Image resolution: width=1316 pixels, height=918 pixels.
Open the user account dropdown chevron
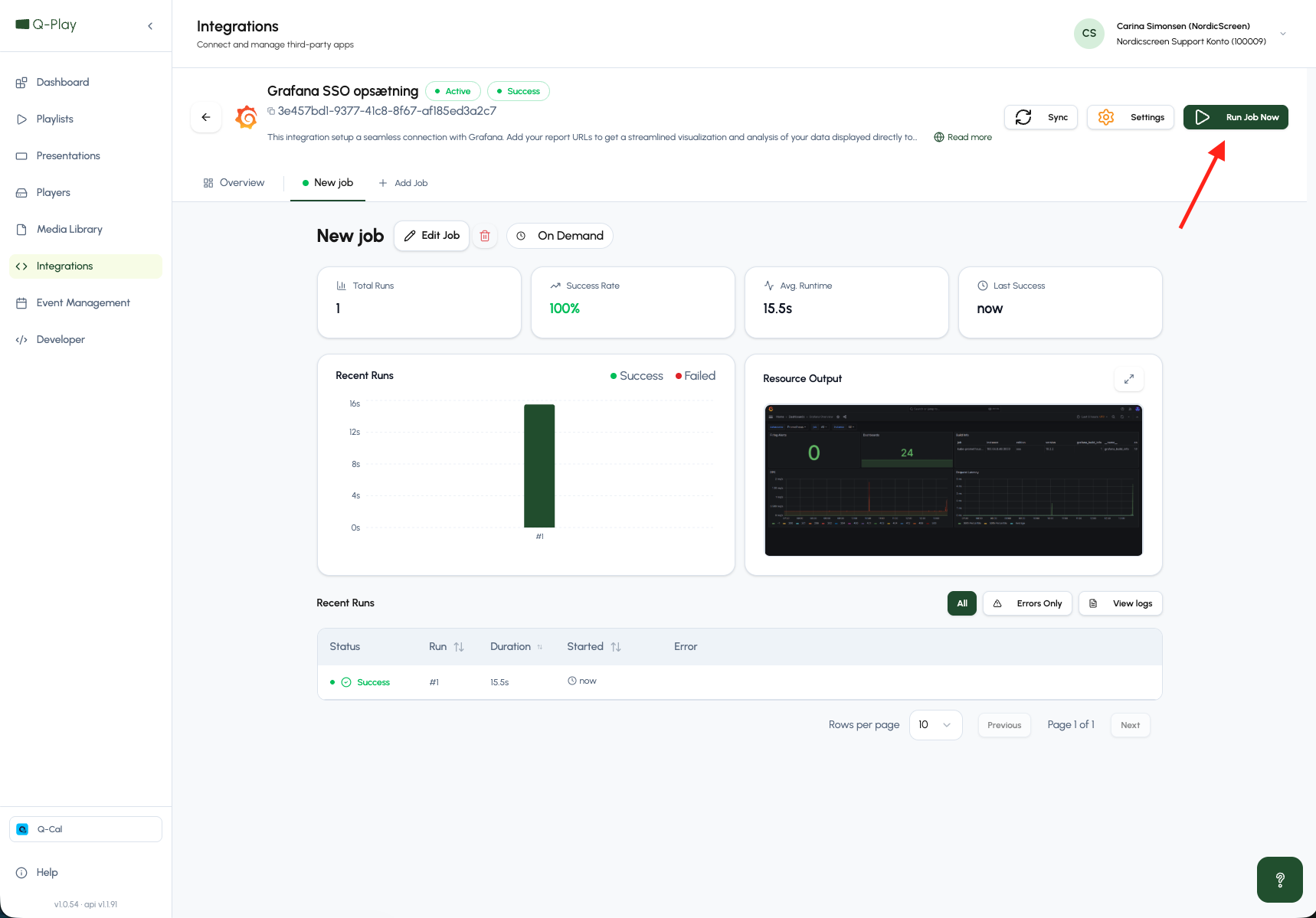click(1283, 34)
